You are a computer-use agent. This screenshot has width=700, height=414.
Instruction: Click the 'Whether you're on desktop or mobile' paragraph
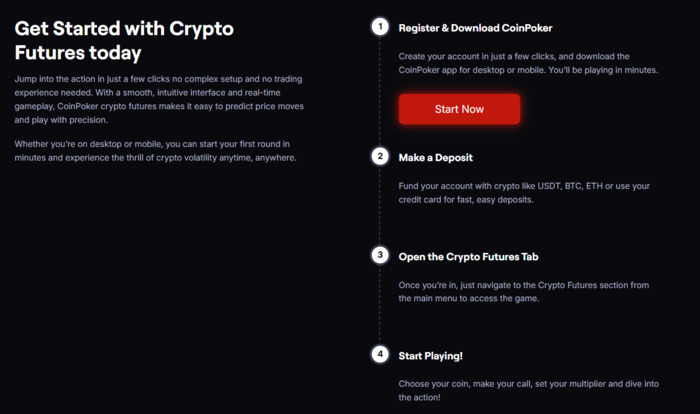coord(155,151)
